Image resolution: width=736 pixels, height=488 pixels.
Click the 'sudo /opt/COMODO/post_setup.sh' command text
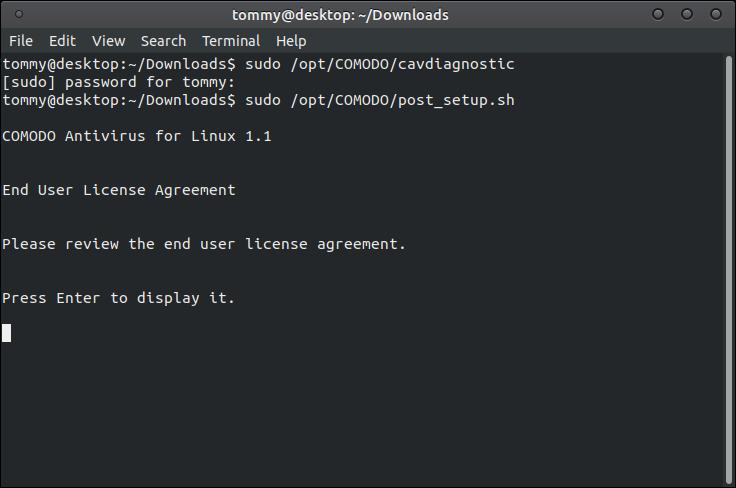pyautogui.click(x=379, y=100)
